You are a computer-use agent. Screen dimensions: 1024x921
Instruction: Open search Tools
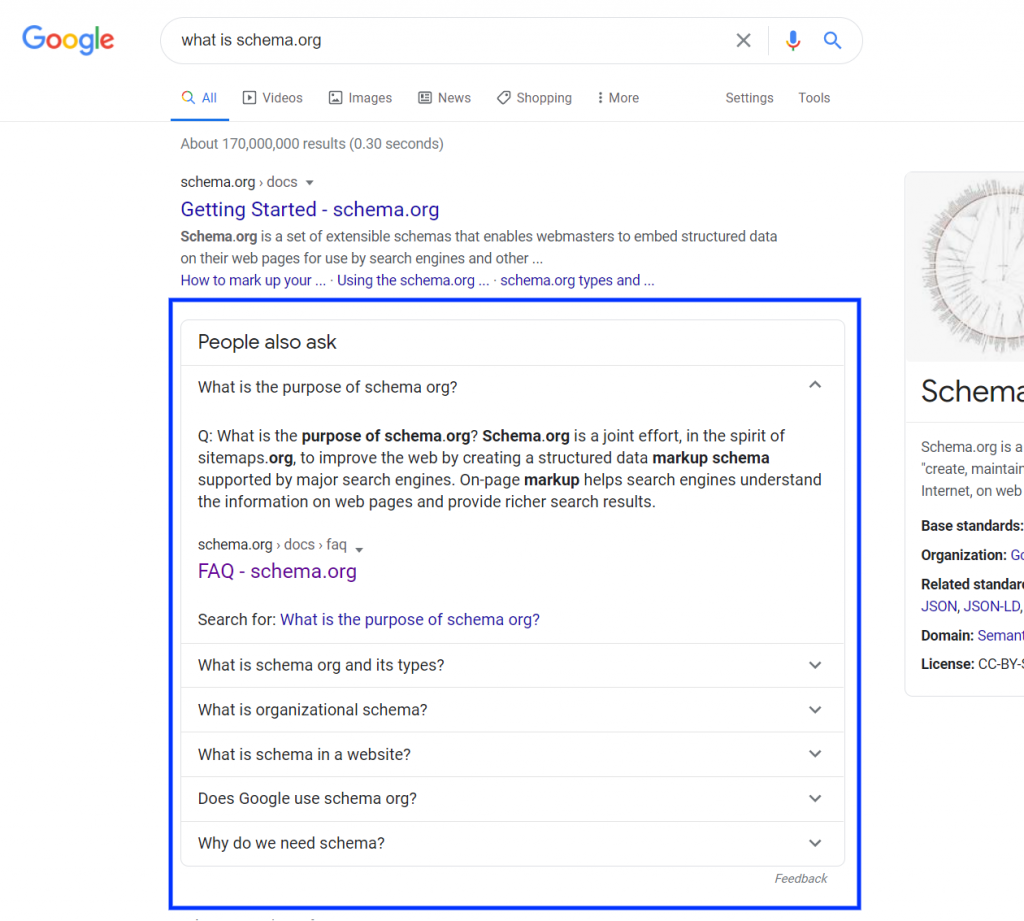click(814, 98)
